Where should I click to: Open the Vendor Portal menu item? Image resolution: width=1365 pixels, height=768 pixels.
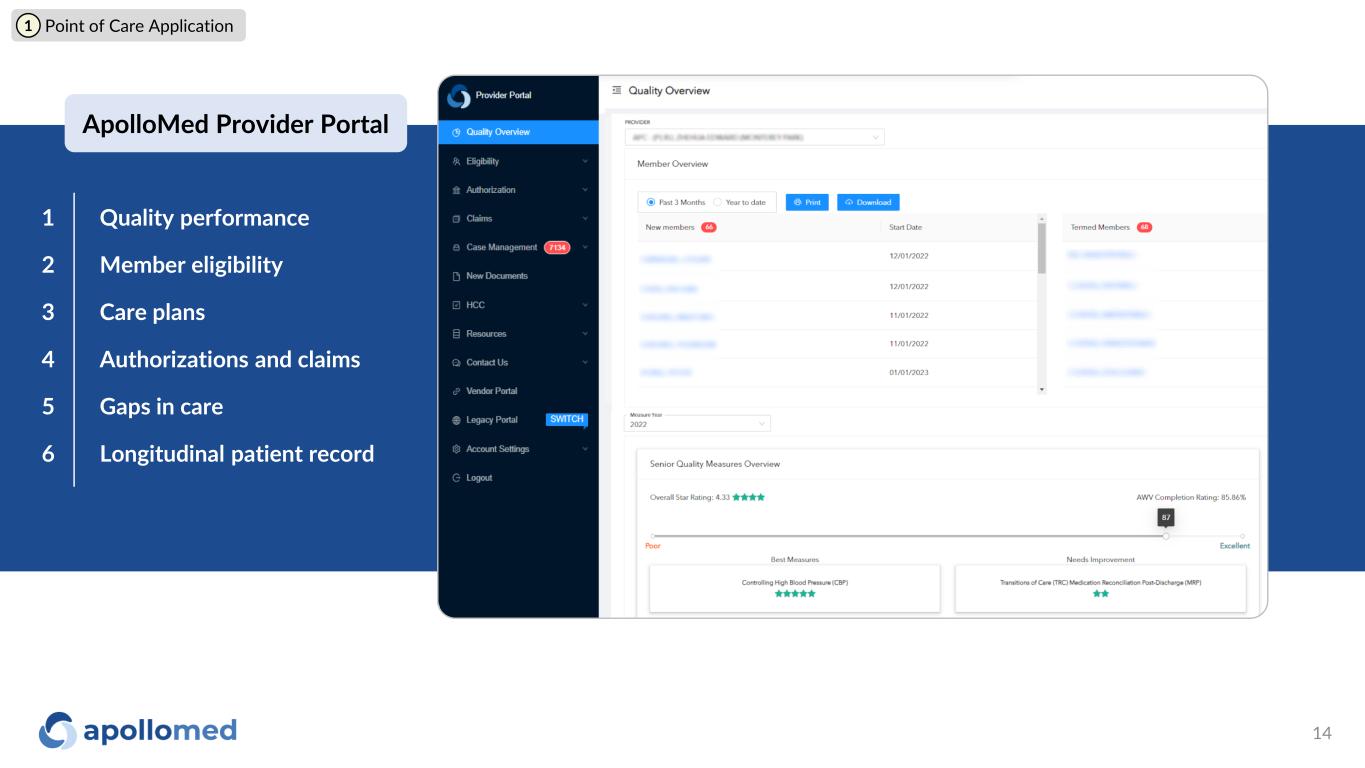pyautogui.click(x=518, y=391)
